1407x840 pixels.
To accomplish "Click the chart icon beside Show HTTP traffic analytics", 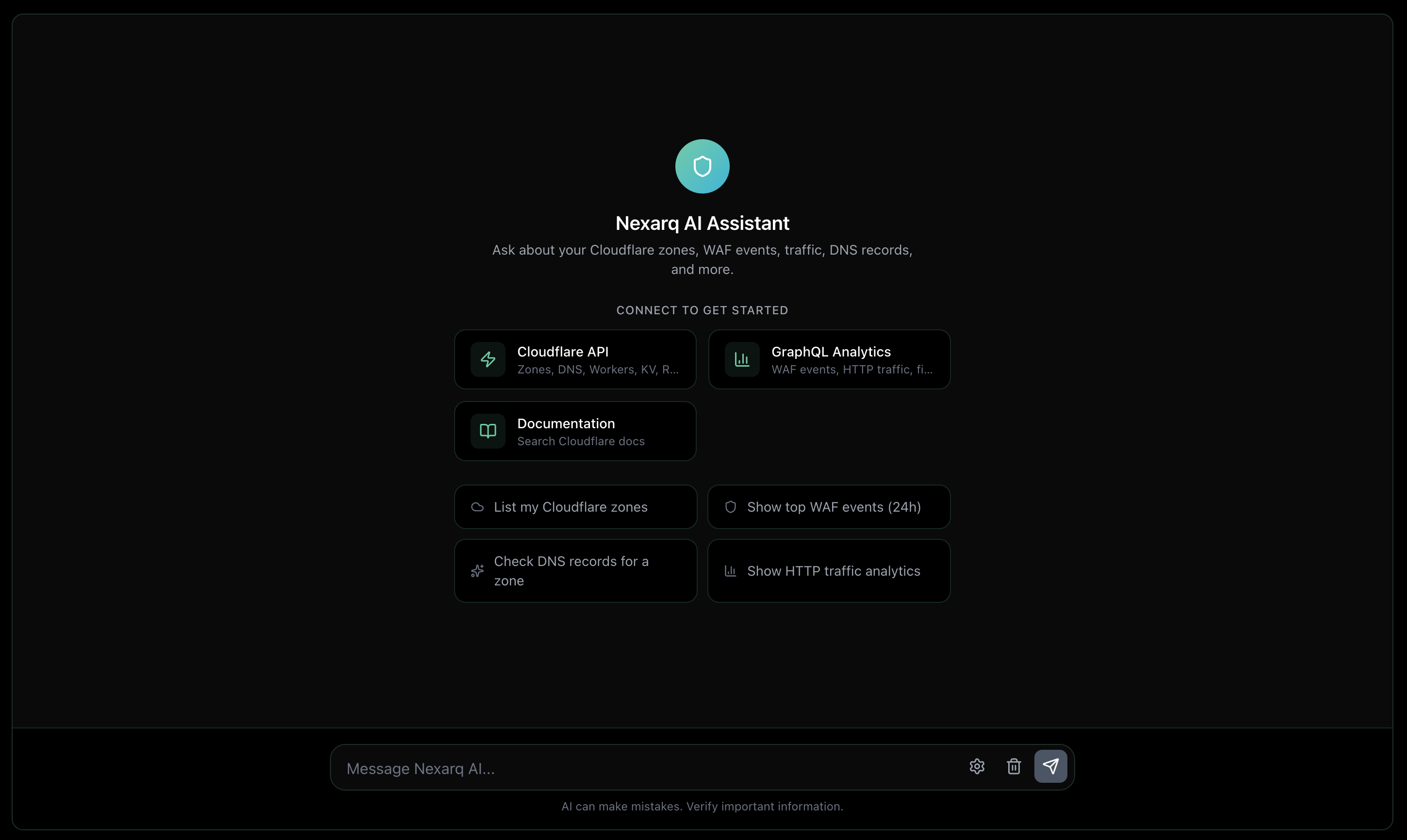I will (x=730, y=571).
